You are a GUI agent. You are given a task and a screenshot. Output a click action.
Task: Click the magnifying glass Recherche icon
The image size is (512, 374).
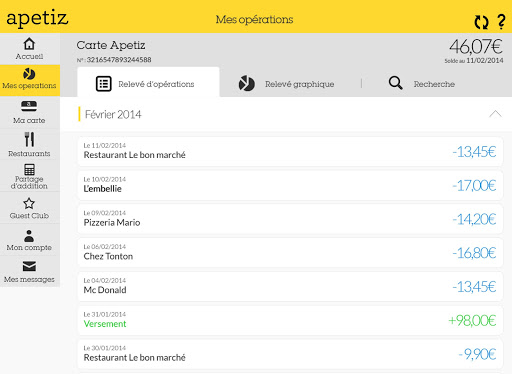[396, 83]
